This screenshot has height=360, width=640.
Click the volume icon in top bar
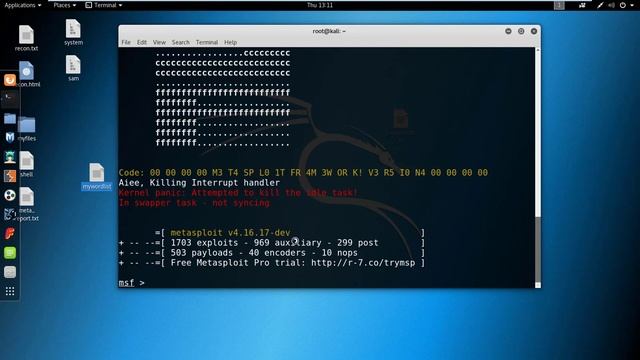point(611,5)
